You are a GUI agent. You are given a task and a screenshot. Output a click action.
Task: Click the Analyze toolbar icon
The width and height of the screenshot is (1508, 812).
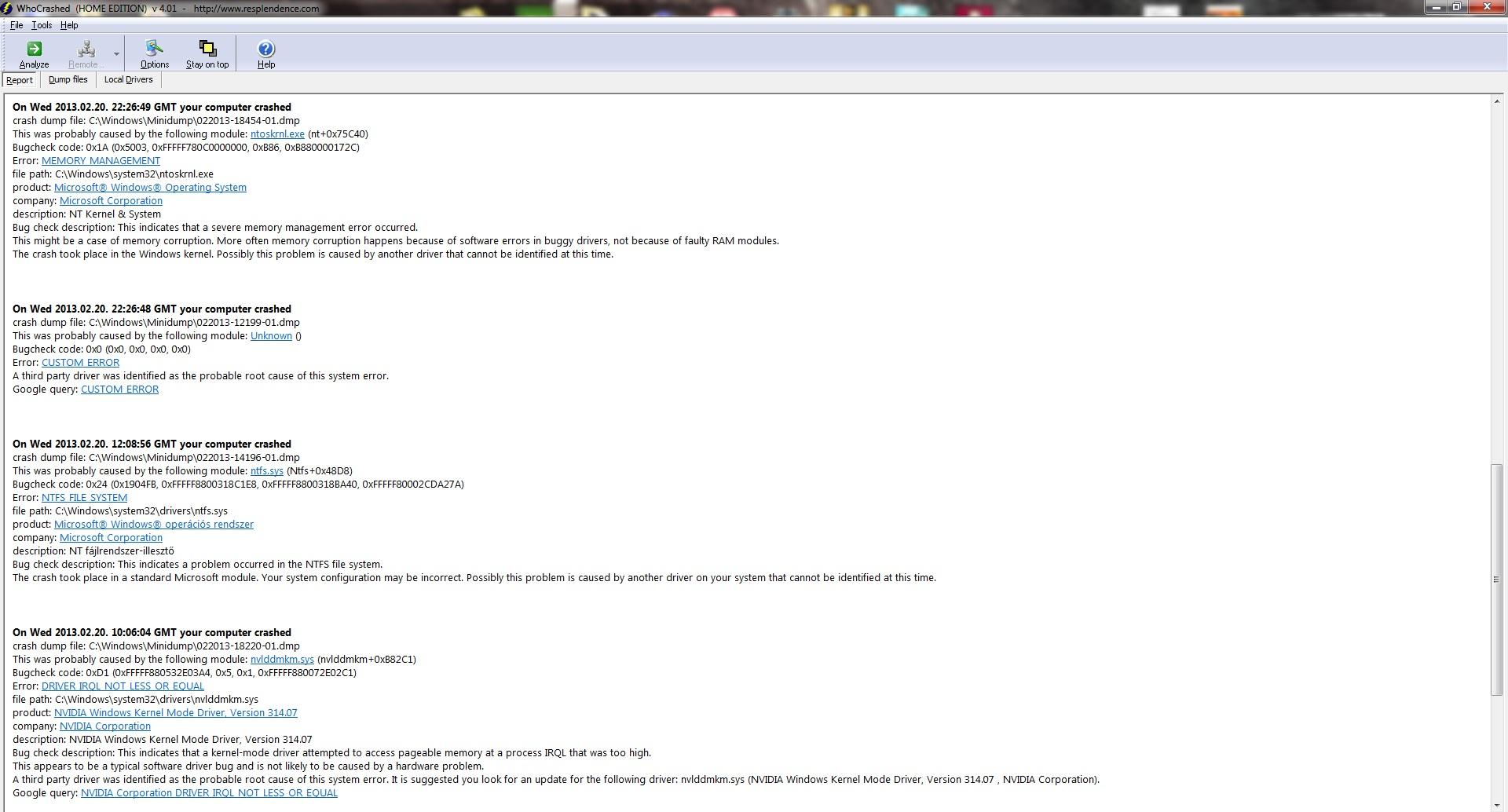(x=34, y=54)
